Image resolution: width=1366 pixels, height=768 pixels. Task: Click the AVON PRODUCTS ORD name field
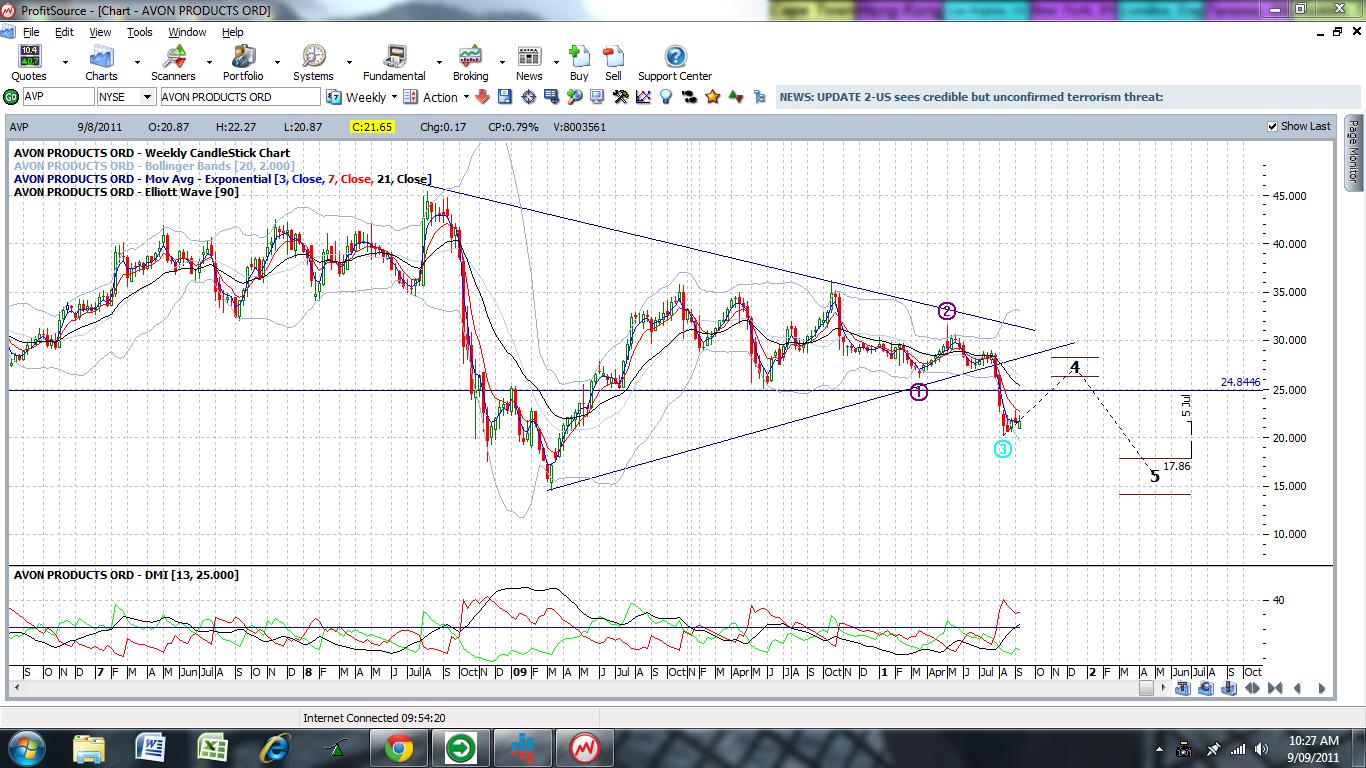[240, 97]
